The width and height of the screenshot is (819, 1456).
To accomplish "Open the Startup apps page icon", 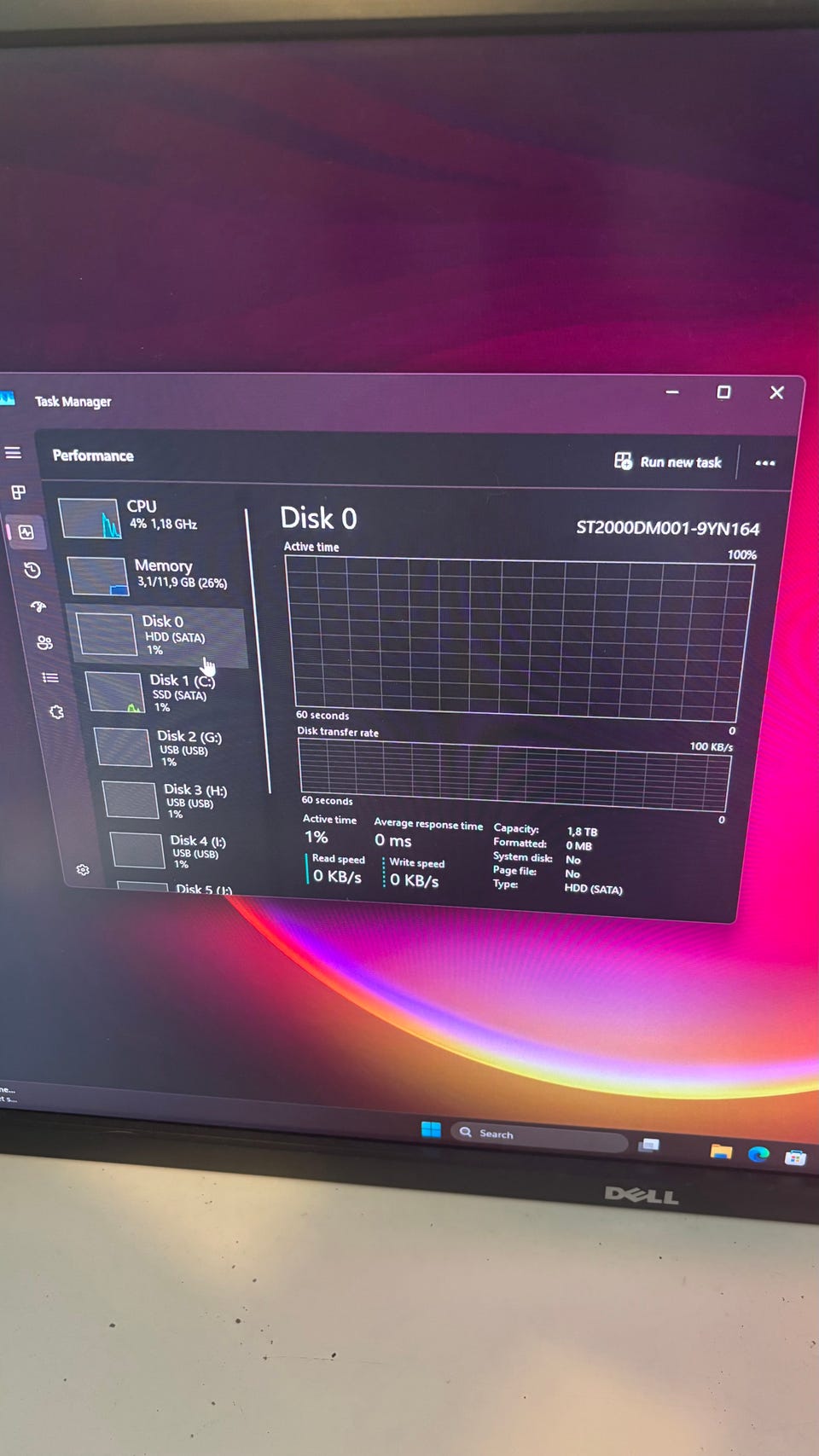I will (38, 606).
